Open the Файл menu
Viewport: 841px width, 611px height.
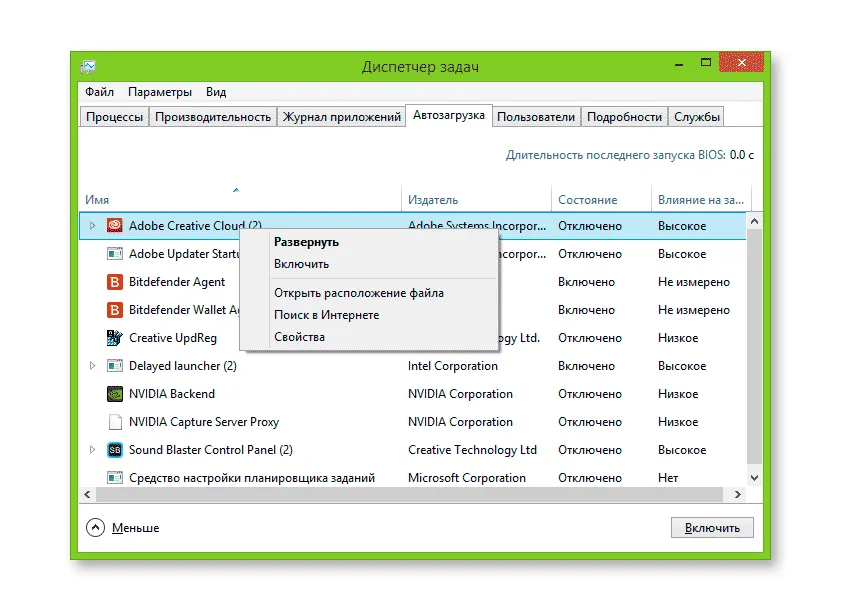click(99, 92)
